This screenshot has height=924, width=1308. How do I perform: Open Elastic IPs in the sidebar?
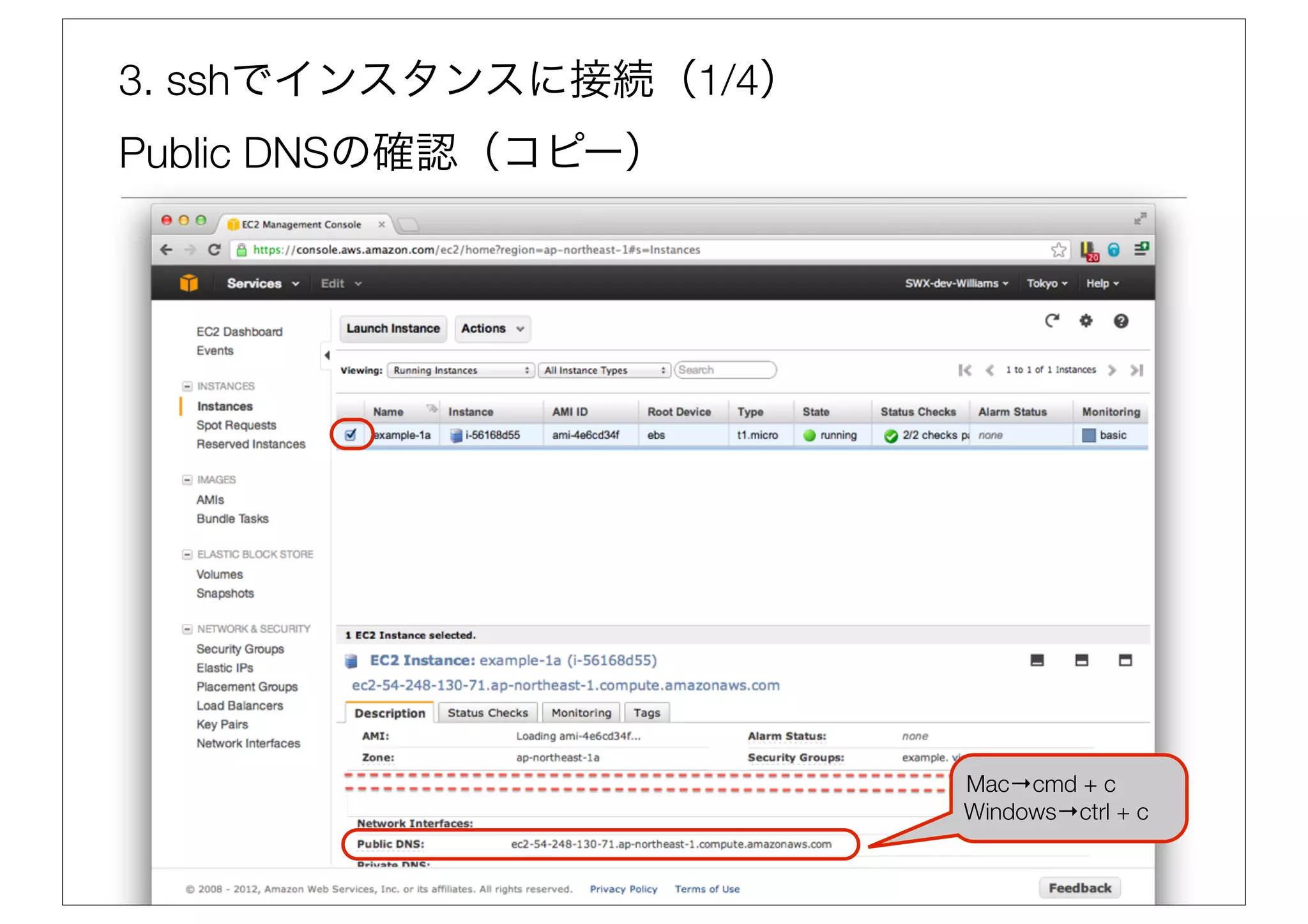pos(225,668)
